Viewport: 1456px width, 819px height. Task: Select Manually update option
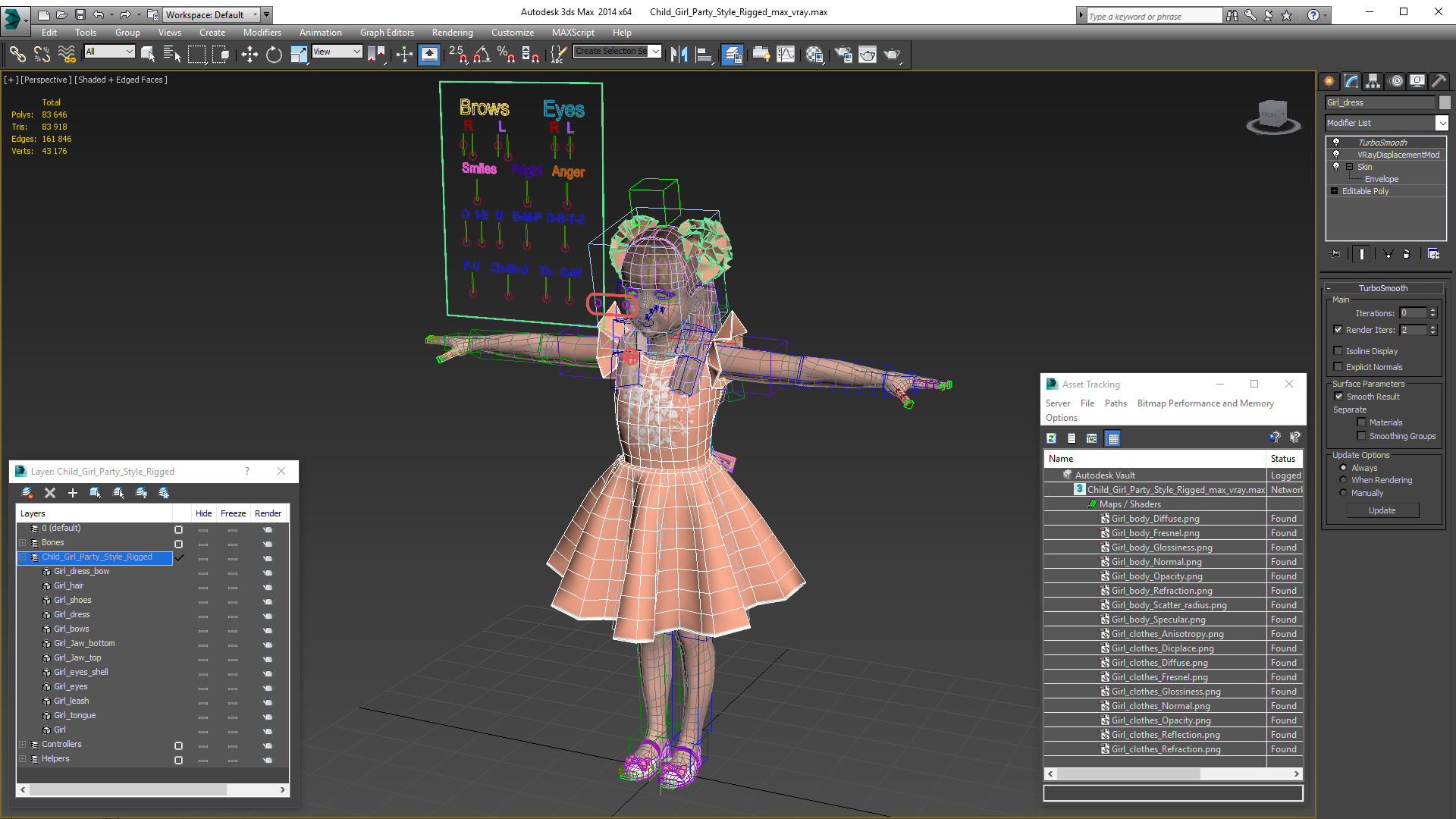[1344, 493]
